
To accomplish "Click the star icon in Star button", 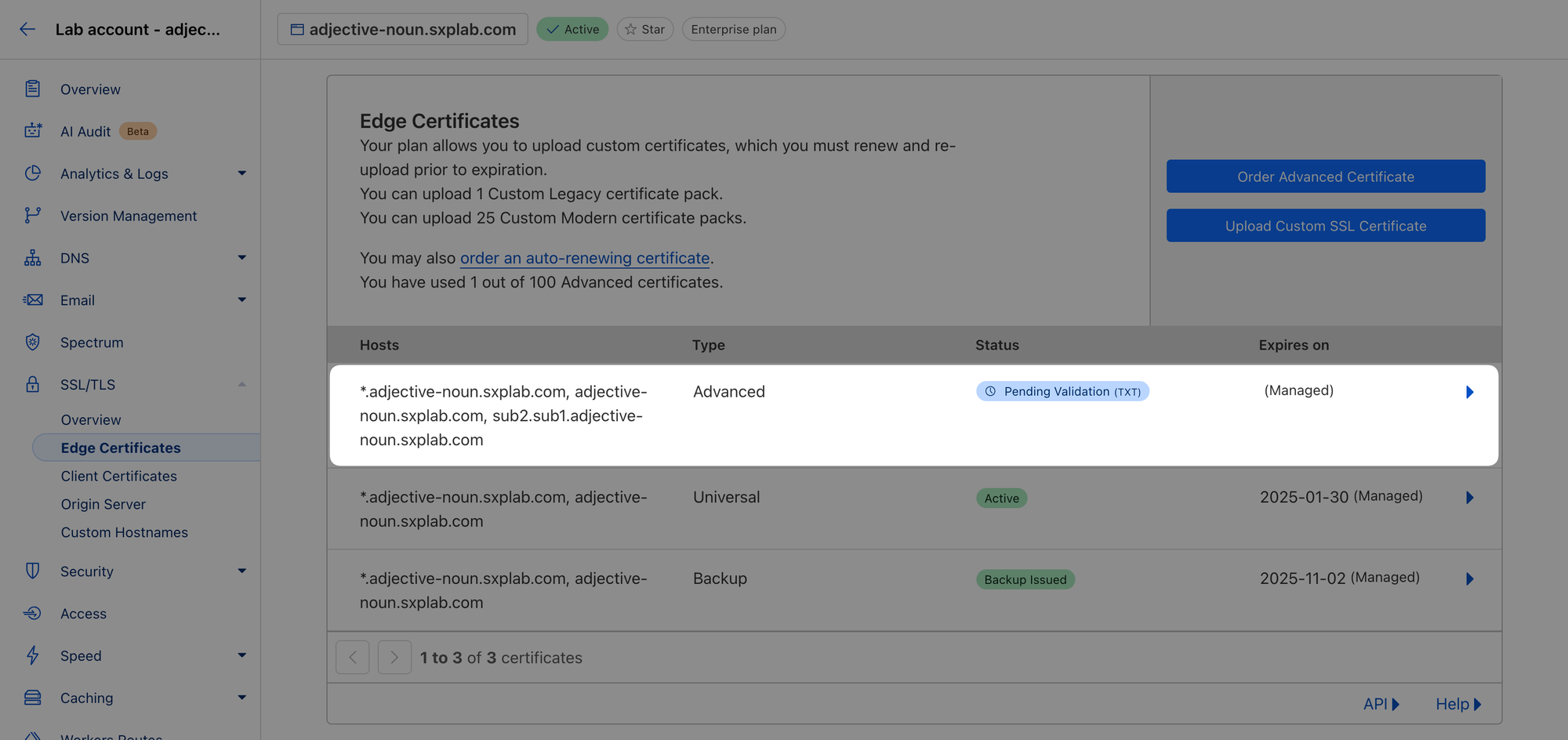I will point(630,29).
